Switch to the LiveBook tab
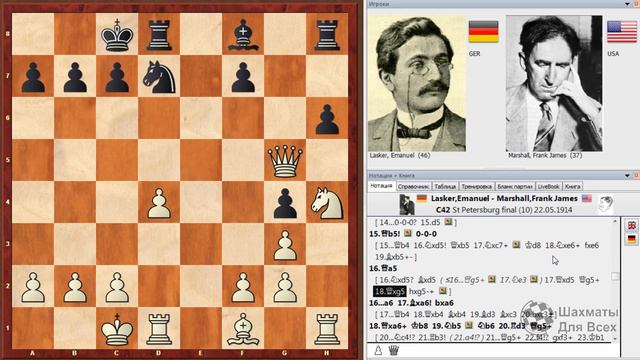Screen dimensions: 640x360 pos(548,187)
